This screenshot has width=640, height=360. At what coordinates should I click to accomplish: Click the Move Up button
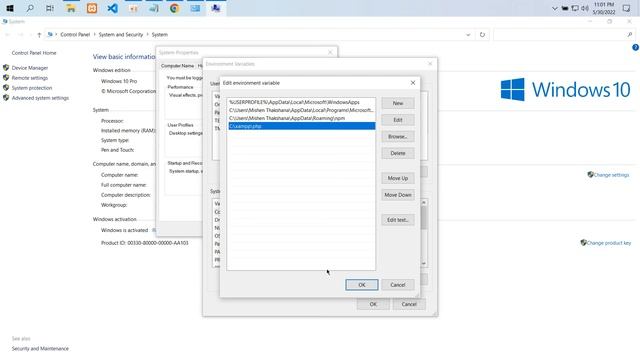coord(398,178)
